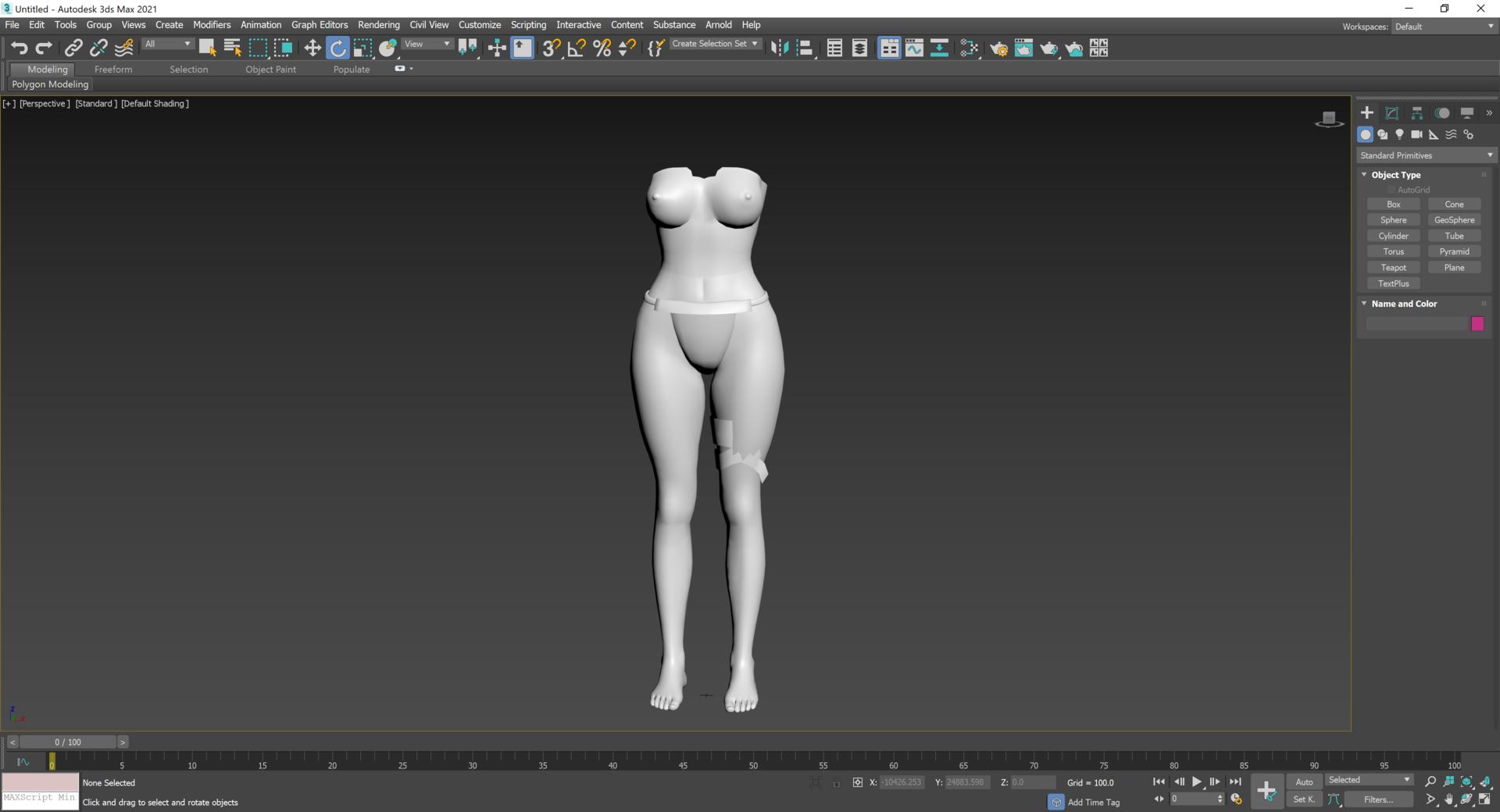Open the Standard Primitives category dropdown
Viewport: 1500px width, 812px height.
click(x=1427, y=155)
